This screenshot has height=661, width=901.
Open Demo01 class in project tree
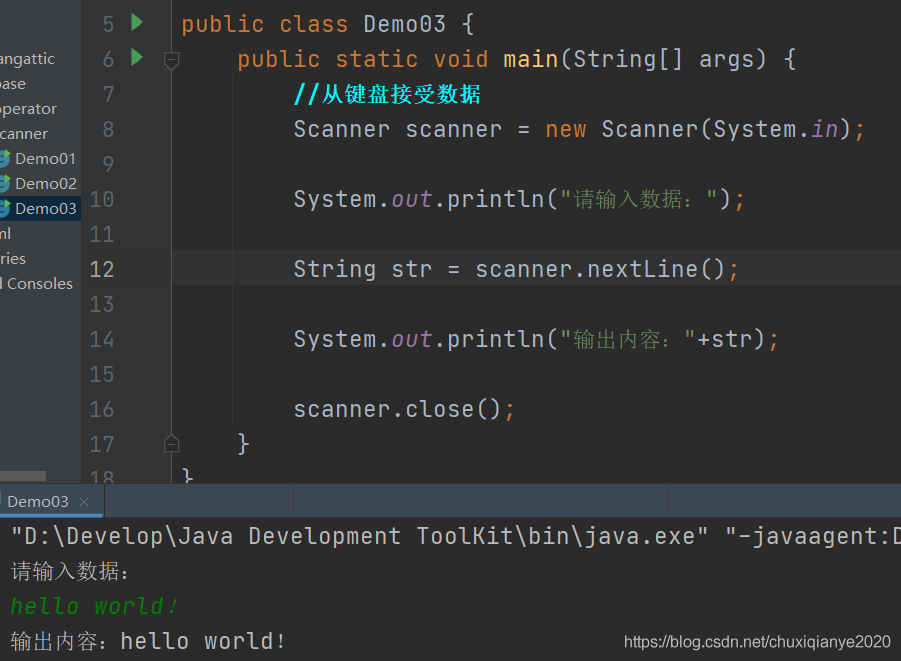pyautogui.click(x=45, y=159)
